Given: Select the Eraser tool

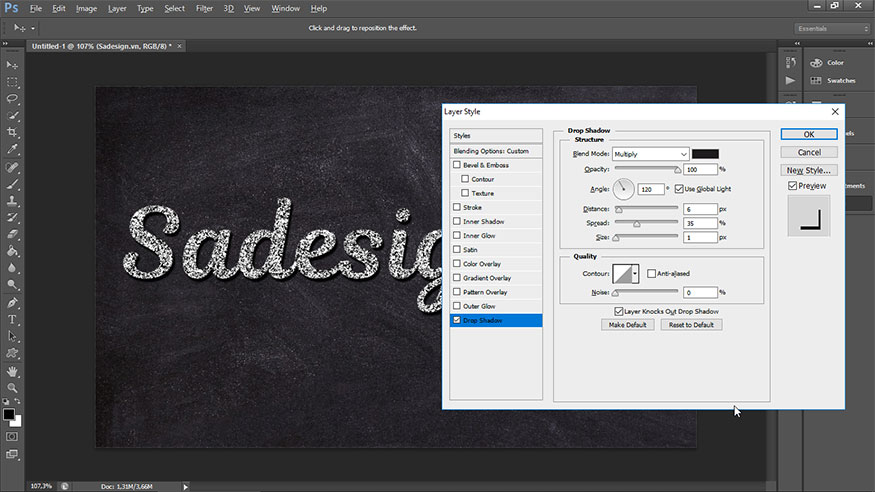Looking at the screenshot, I should (x=12, y=234).
